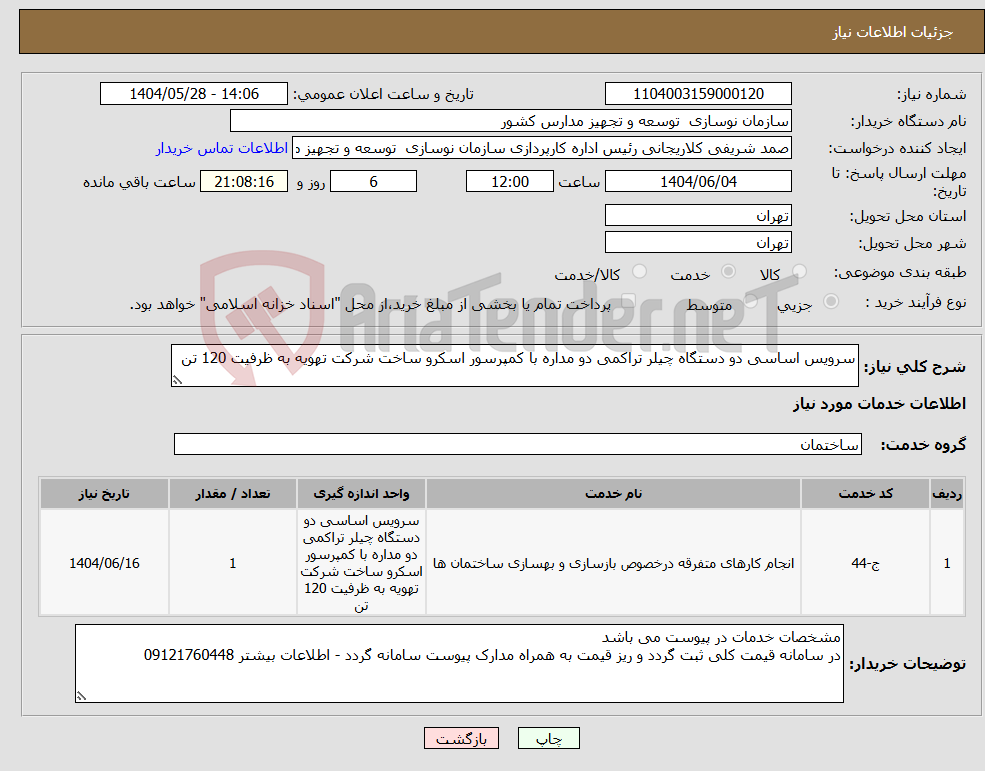Click the طبقه بندی موضوعی label
Screen dimensions: 985x771
900,272
